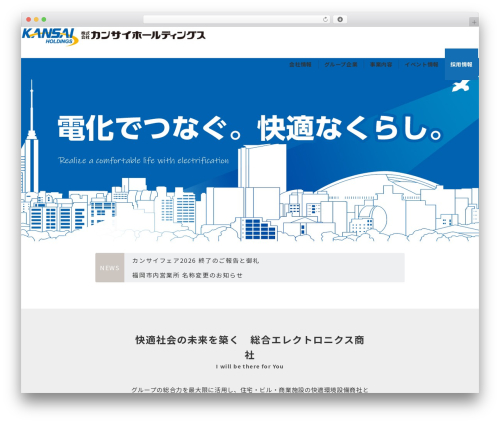Open the 事業内容 menu item
The image size is (500, 423).
pos(381,64)
